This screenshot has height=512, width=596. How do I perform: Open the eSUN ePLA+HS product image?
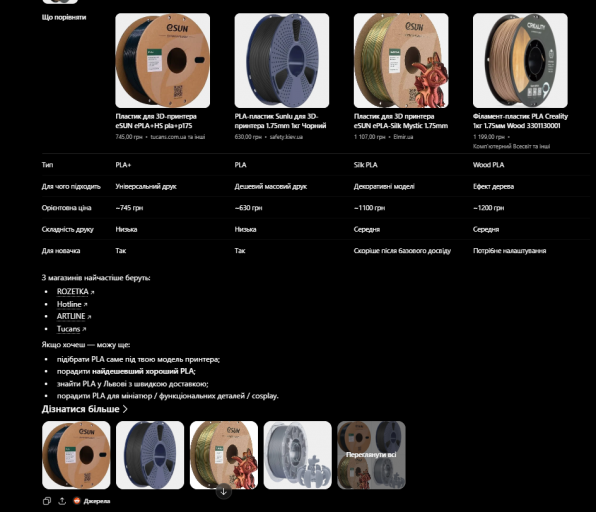(163, 60)
